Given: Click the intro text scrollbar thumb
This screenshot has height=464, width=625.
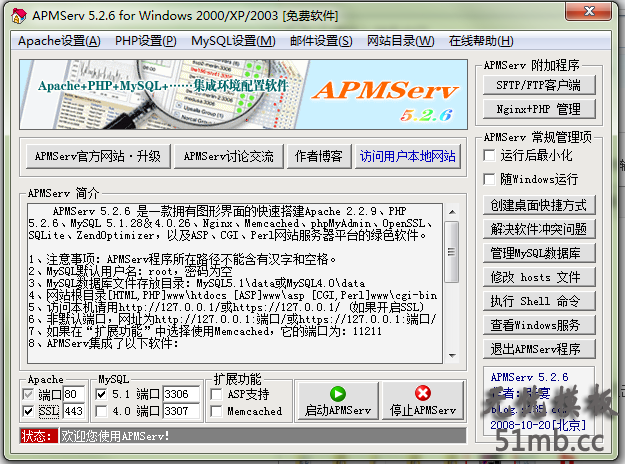Looking at the screenshot, I should [x=452, y=252].
